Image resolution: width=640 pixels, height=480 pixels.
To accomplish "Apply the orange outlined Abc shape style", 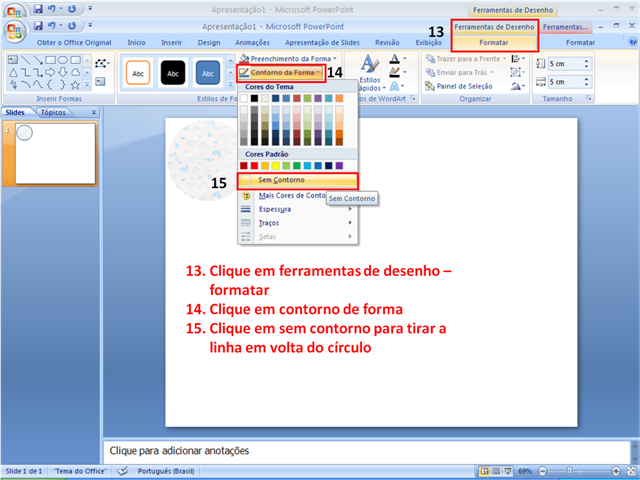I will point(138,73).
